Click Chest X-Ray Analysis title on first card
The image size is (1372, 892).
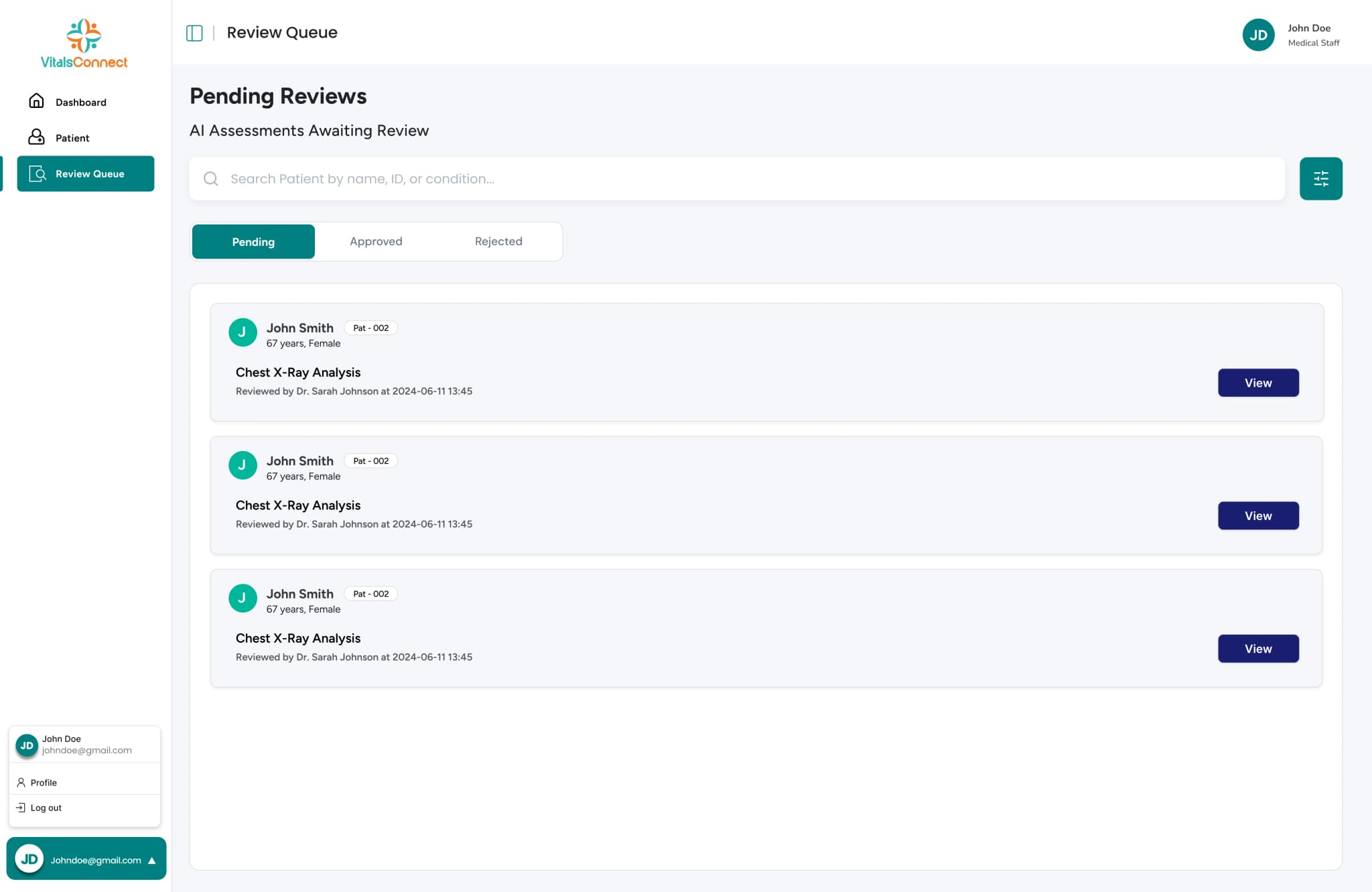[297, 372]
